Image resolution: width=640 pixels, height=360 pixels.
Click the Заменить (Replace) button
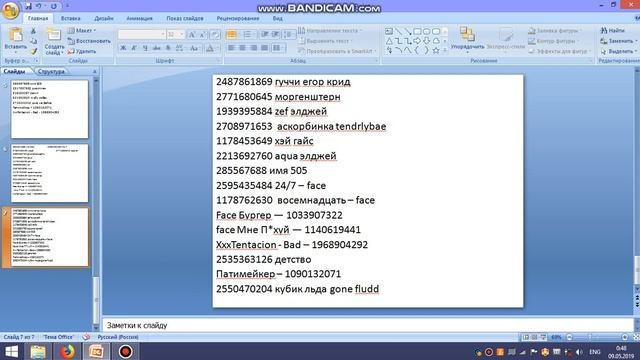(x=619, y=41)
